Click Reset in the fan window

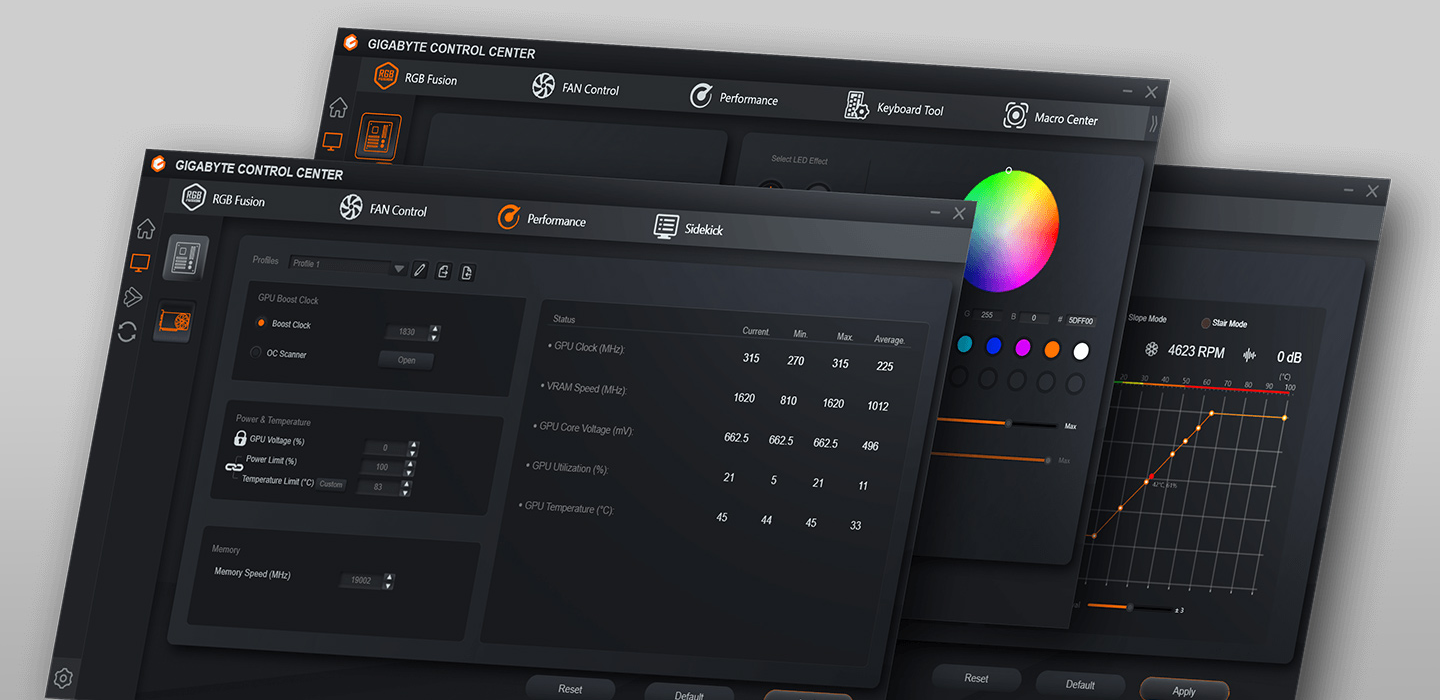point(976,677)
